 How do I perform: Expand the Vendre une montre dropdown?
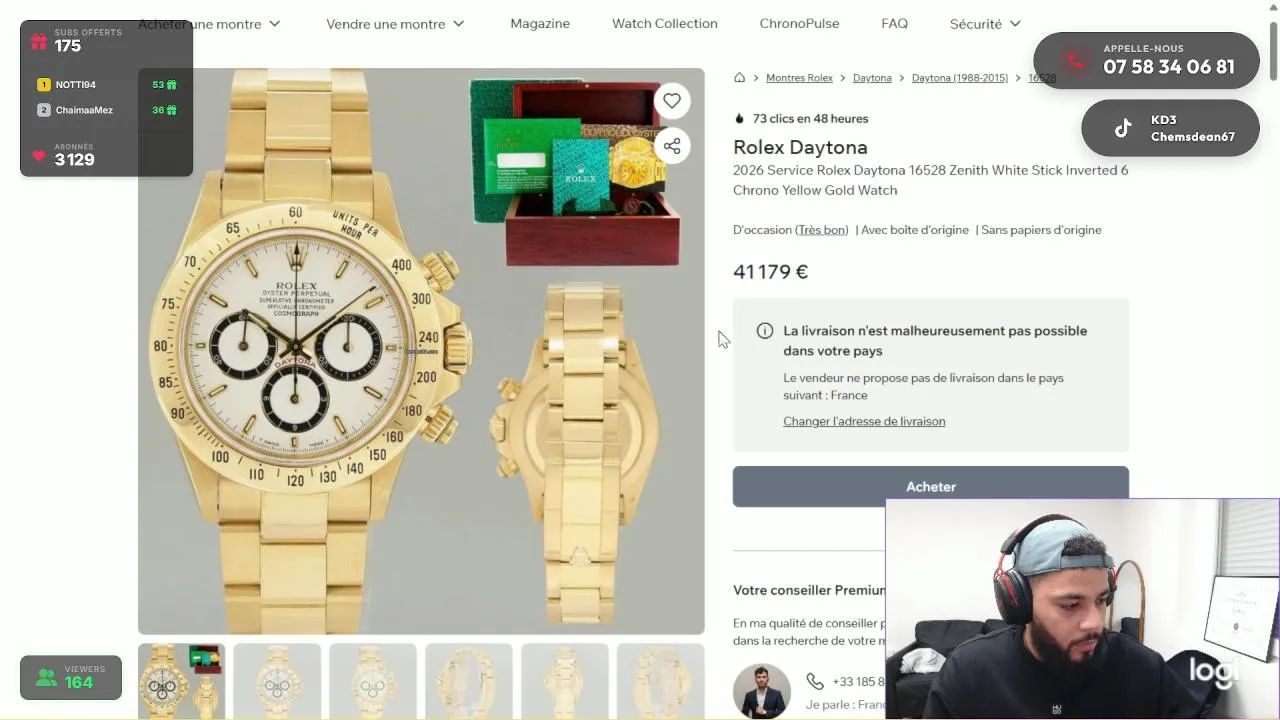click(396, 24)
